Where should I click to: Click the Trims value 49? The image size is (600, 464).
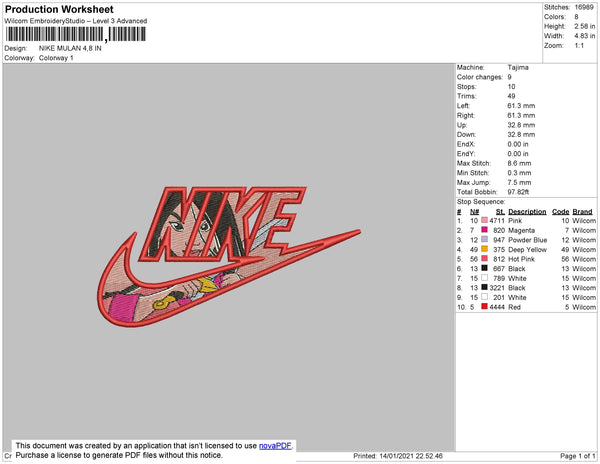[511, 96]
